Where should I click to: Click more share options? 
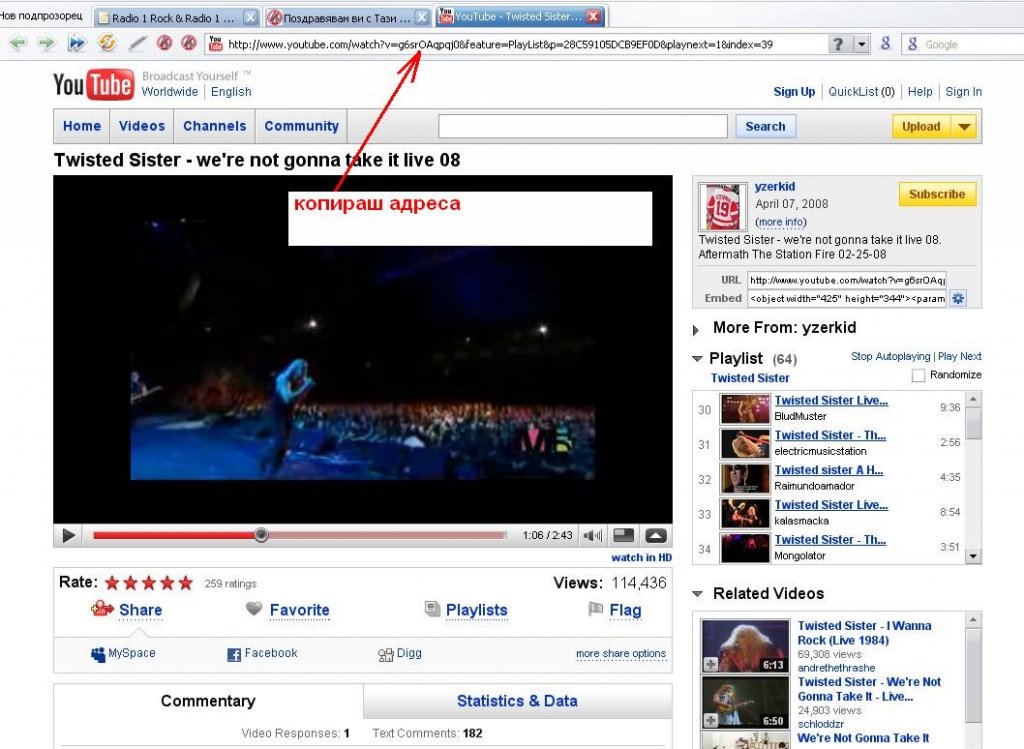621,653
